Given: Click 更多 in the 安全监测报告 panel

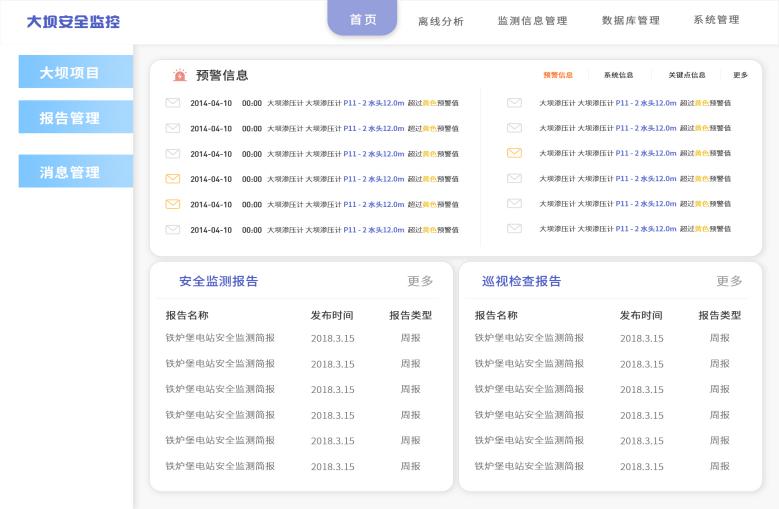Looking at the screenshot, I should 420,281.
